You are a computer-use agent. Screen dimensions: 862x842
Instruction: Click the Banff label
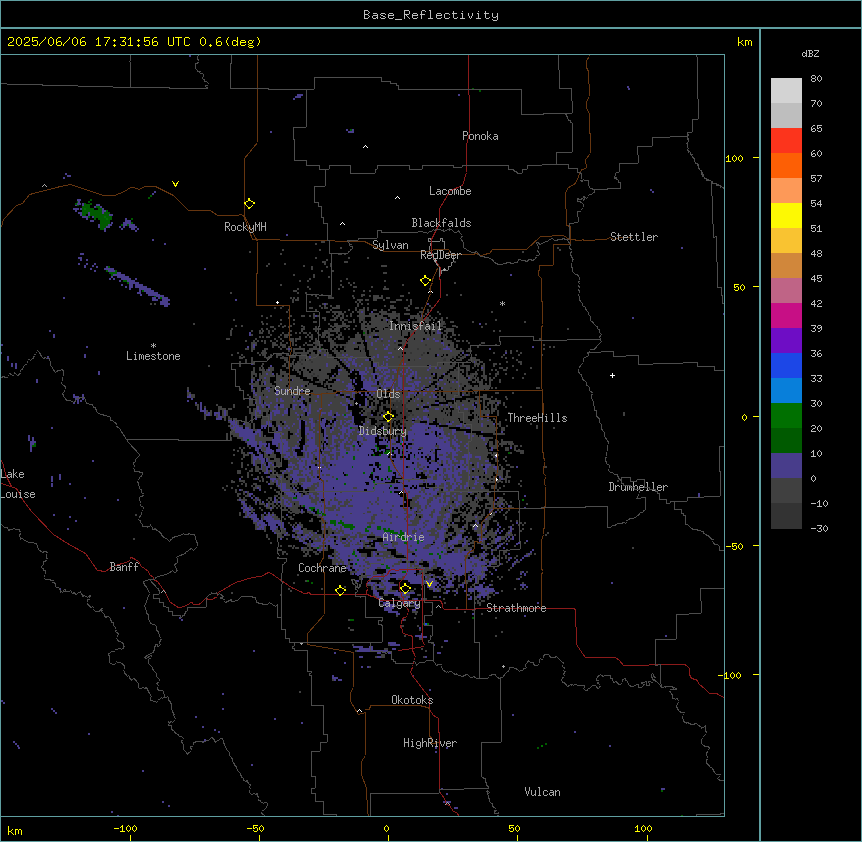point(124,567)
